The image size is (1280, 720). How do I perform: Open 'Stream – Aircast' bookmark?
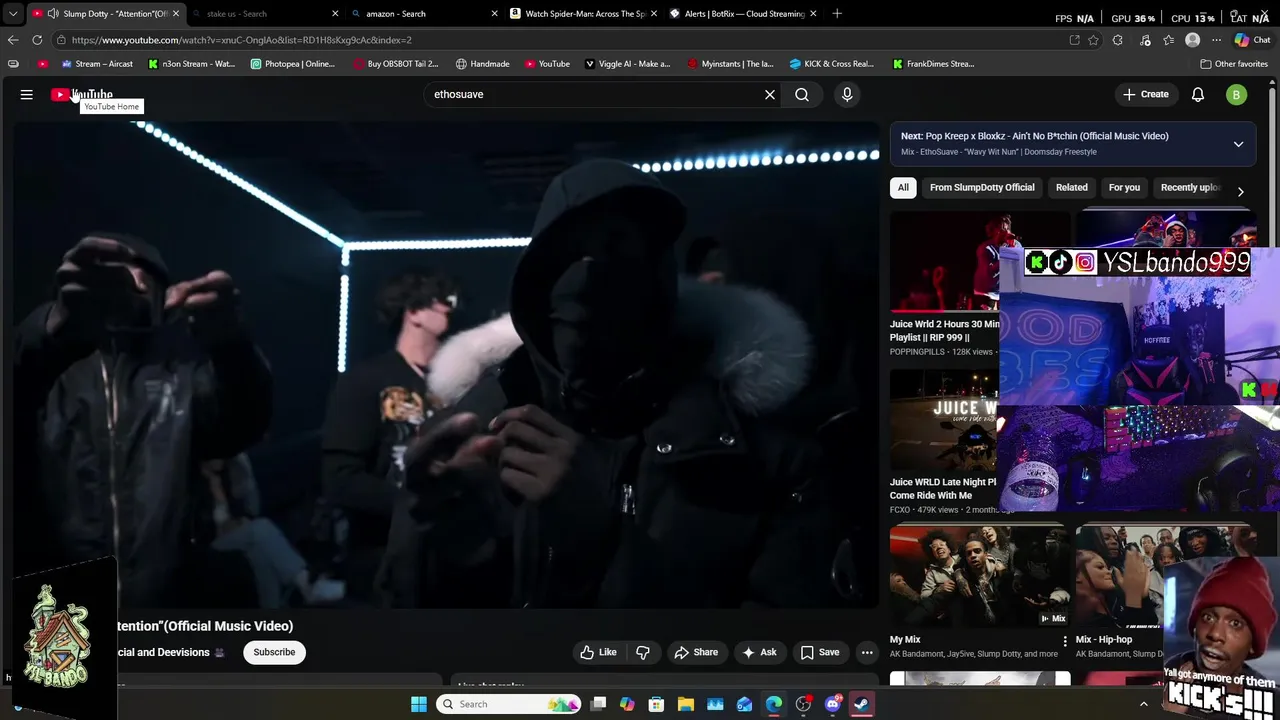click(x=97, y=64)
